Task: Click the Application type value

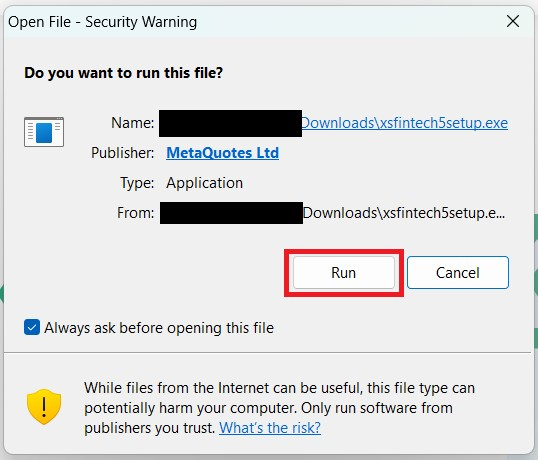Action: (204, 183)
